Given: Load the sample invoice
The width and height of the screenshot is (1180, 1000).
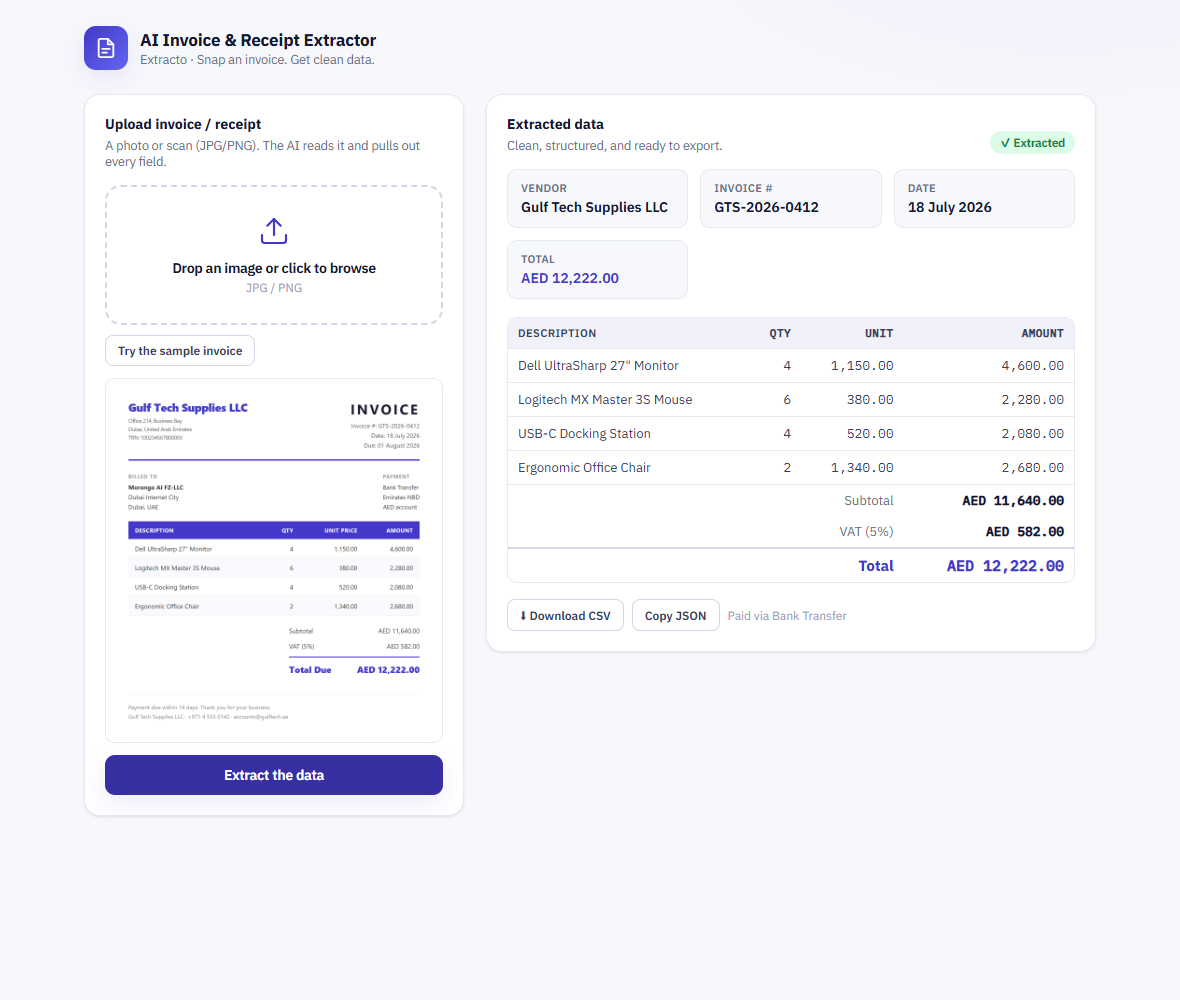Looking at the screenshot, I should (x=180, y=351).
